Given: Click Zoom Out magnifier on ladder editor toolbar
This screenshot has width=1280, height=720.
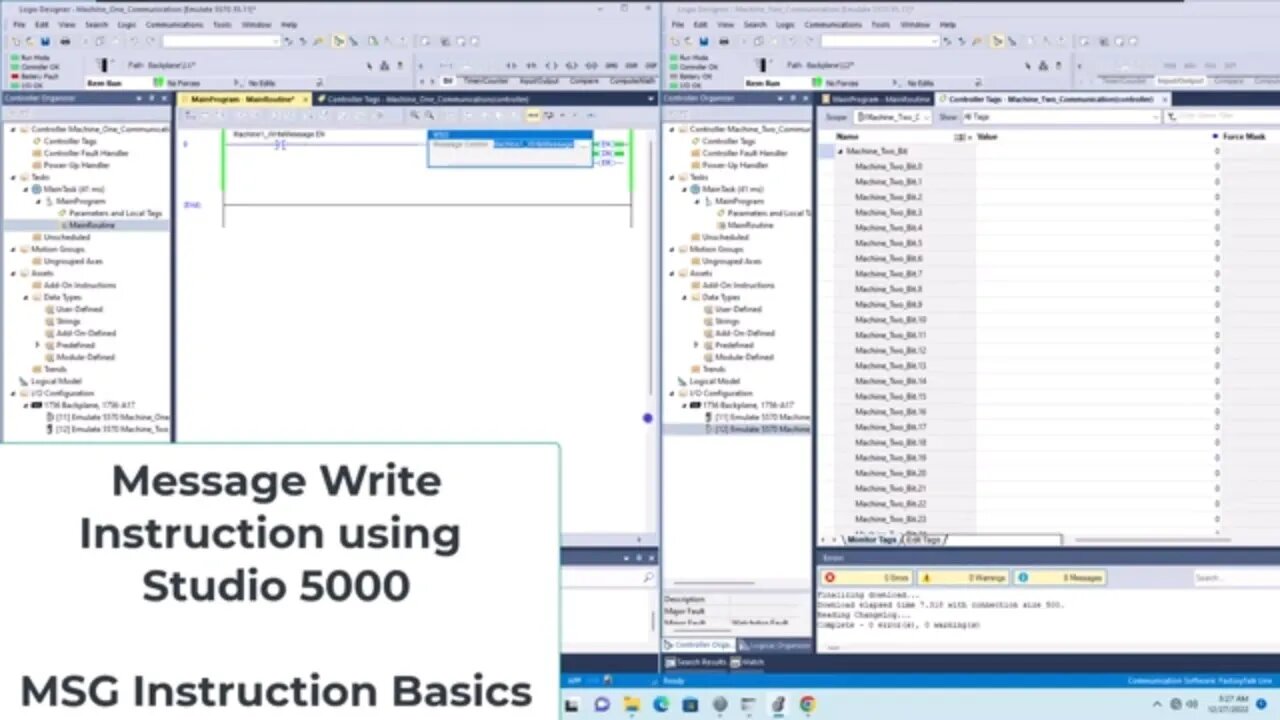Looking at the screenshot, I should (x=429, y=116).
